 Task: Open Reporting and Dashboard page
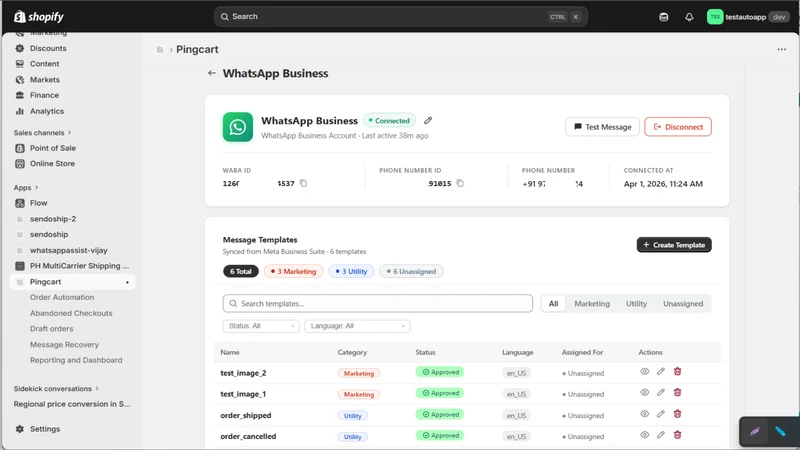(76, 360)
